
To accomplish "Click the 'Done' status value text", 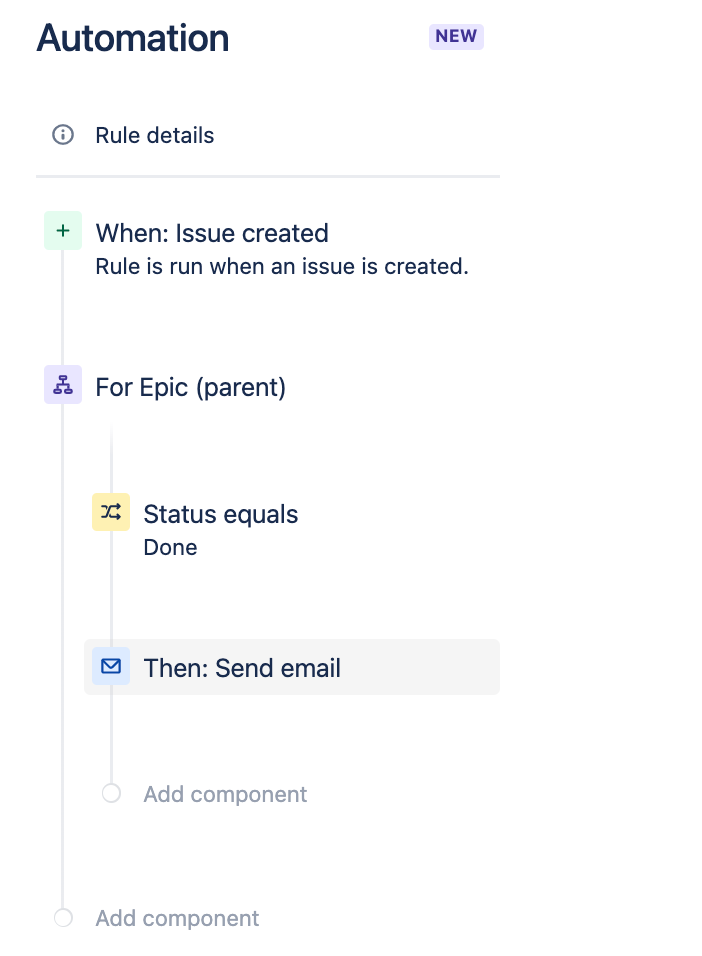I will point(171,548).
